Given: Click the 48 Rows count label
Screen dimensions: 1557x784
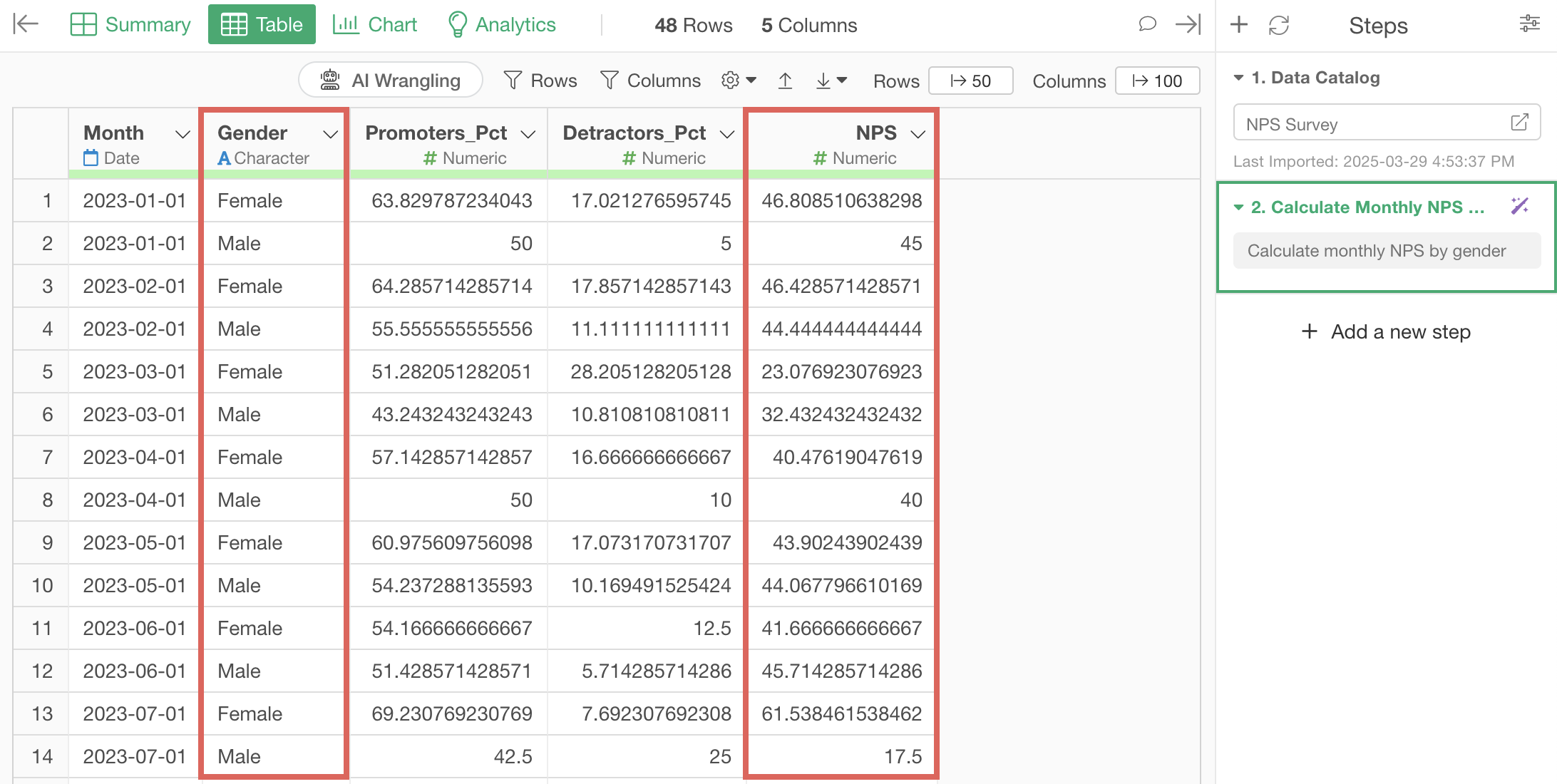Looking at the screenshot, I should 694,25.
